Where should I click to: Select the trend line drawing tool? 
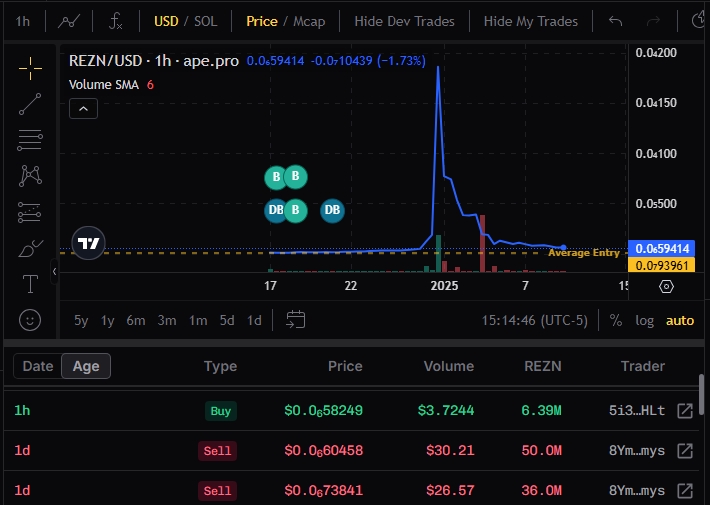(x=30, y=103)
